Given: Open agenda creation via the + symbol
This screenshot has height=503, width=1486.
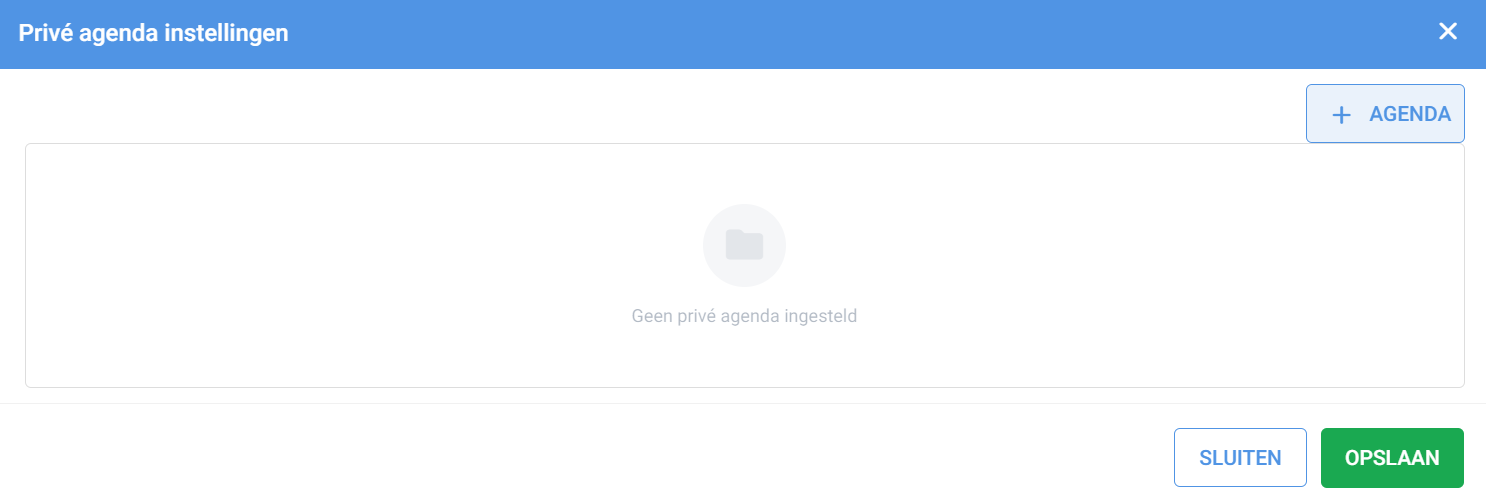Looking at the screenshot, I should tap(1341, 115).
